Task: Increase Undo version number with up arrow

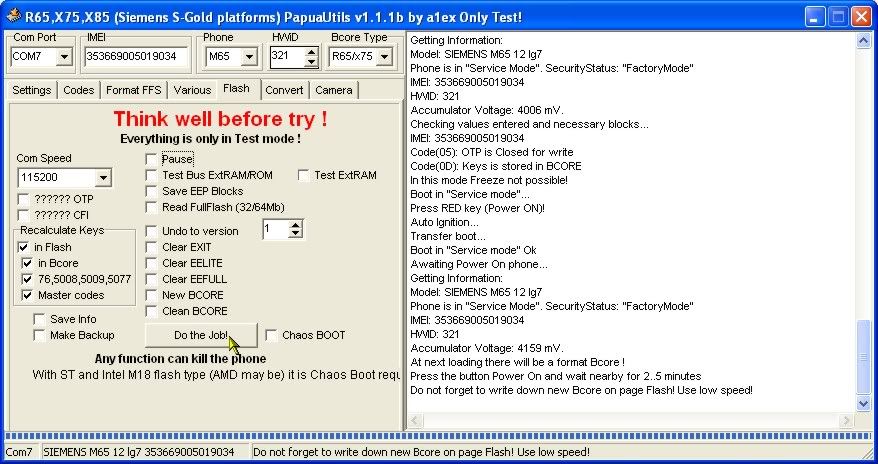Action: (296, 224)
